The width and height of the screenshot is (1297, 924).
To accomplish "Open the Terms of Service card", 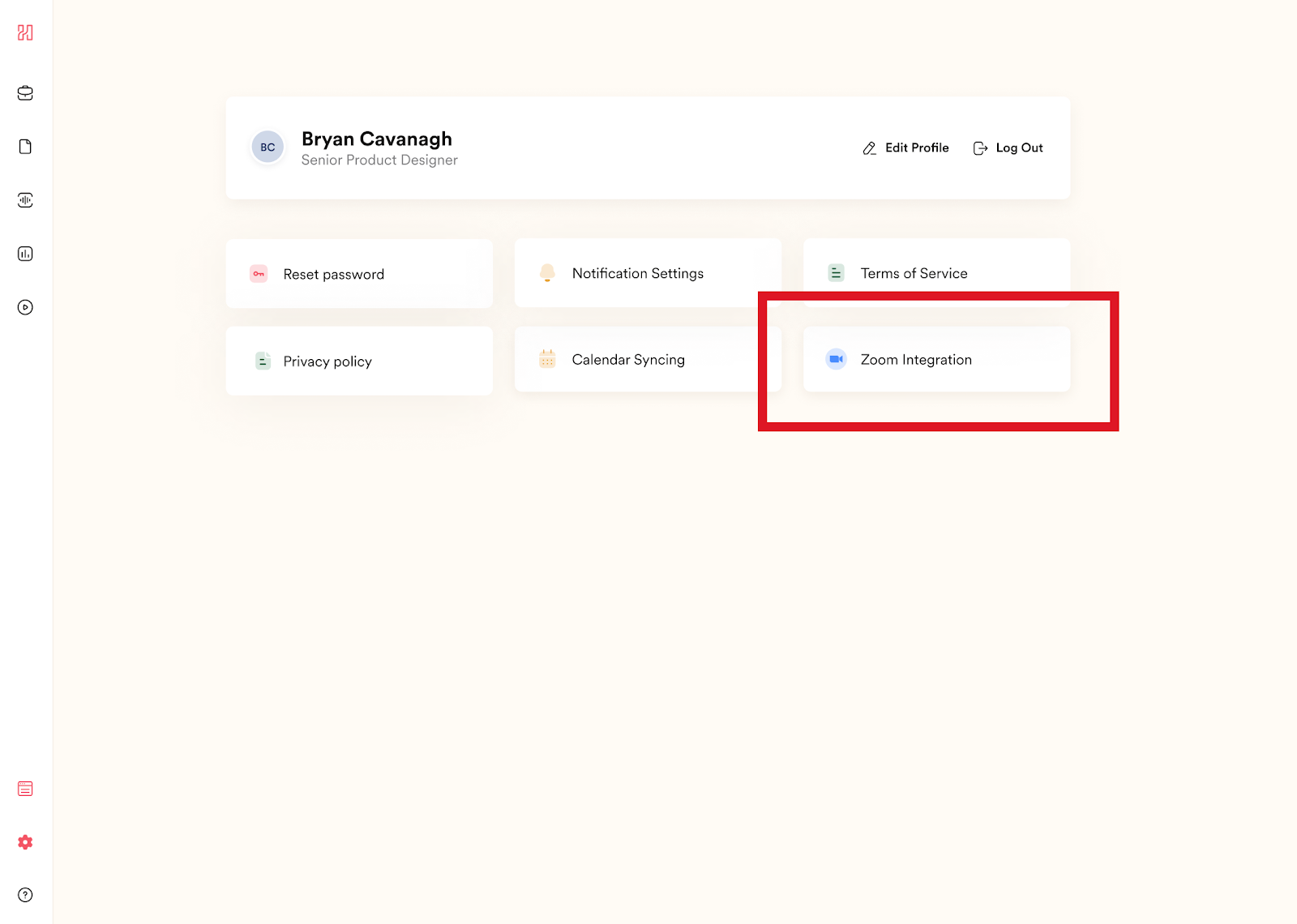I will (x=936, y=273).
